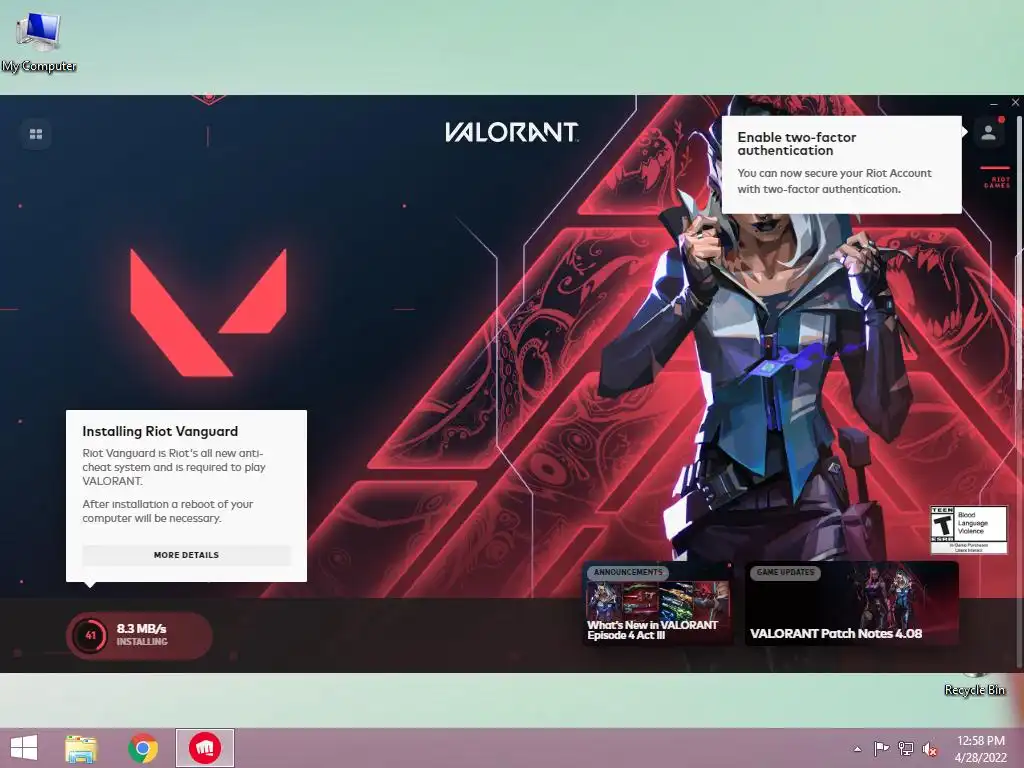This screenshot has height=768, width=1024.
Task: Click the Installing Riot Vanguard heading
Action: click(160, 432)
